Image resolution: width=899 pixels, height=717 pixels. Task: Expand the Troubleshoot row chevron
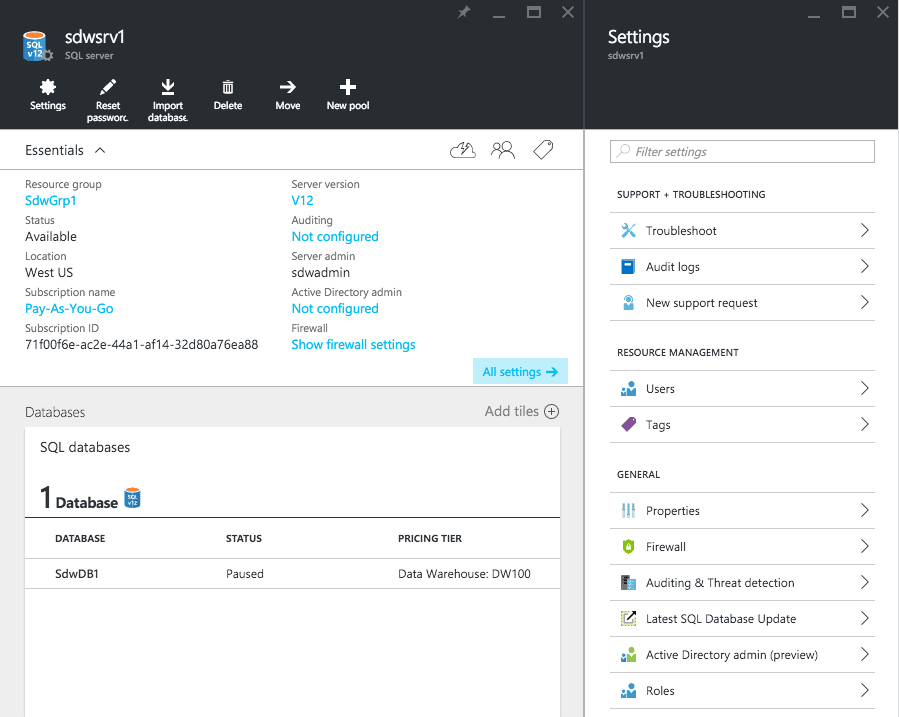pos(865,230)
